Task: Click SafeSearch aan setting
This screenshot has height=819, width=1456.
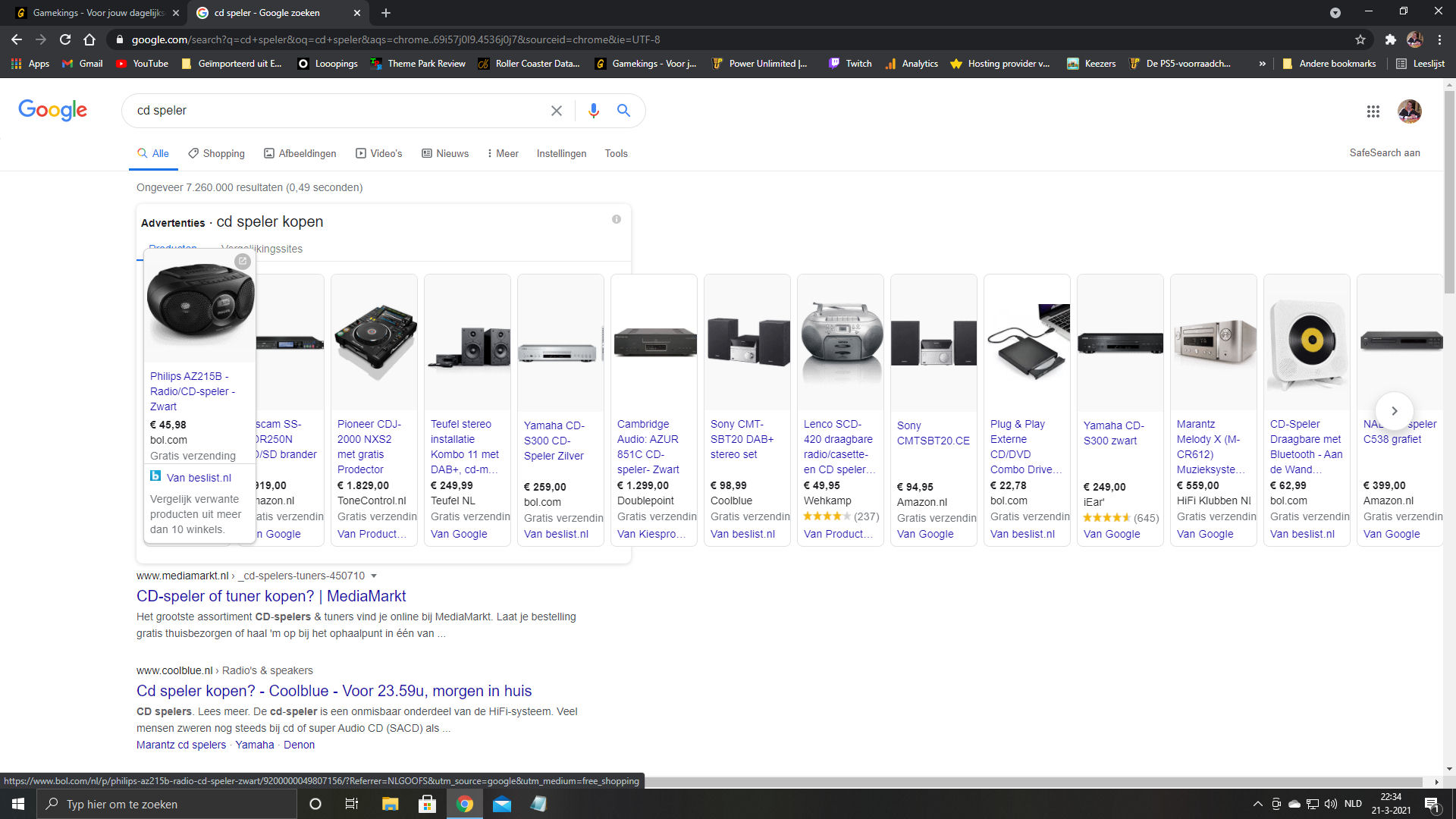Action: coord(1384,152)
